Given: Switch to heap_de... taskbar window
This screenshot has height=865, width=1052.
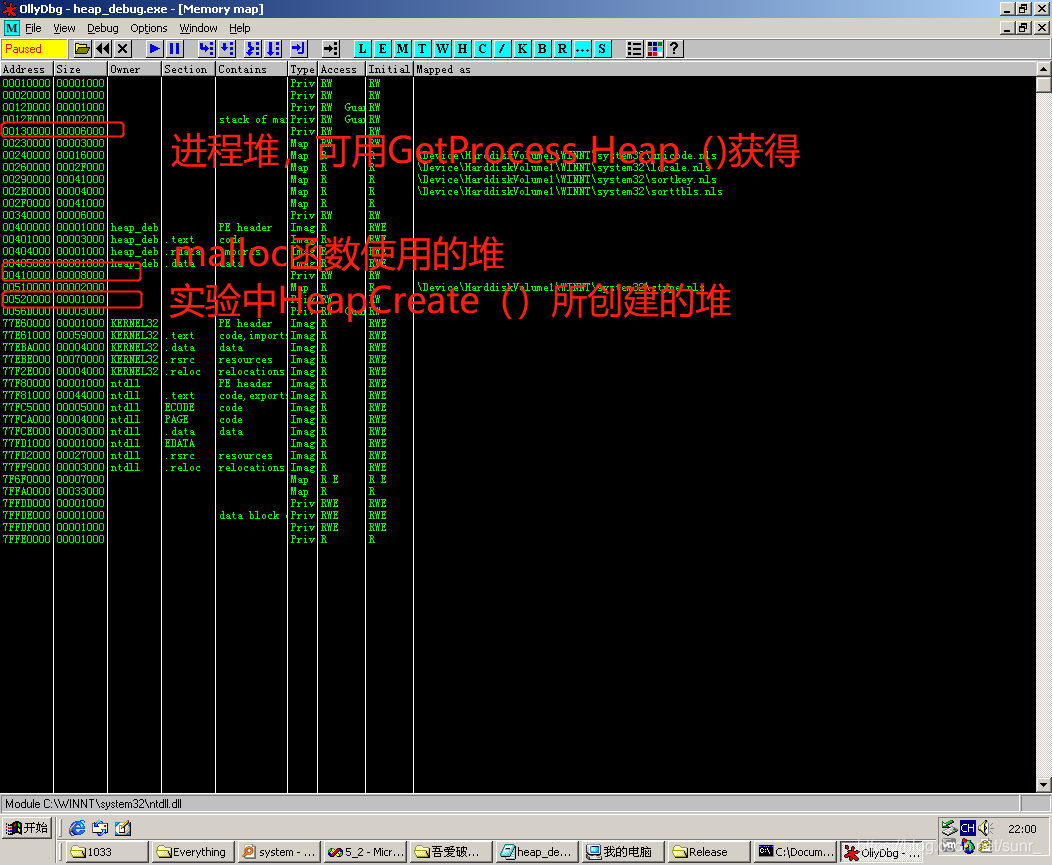Looking at the screenshot, I should (537, 852).
